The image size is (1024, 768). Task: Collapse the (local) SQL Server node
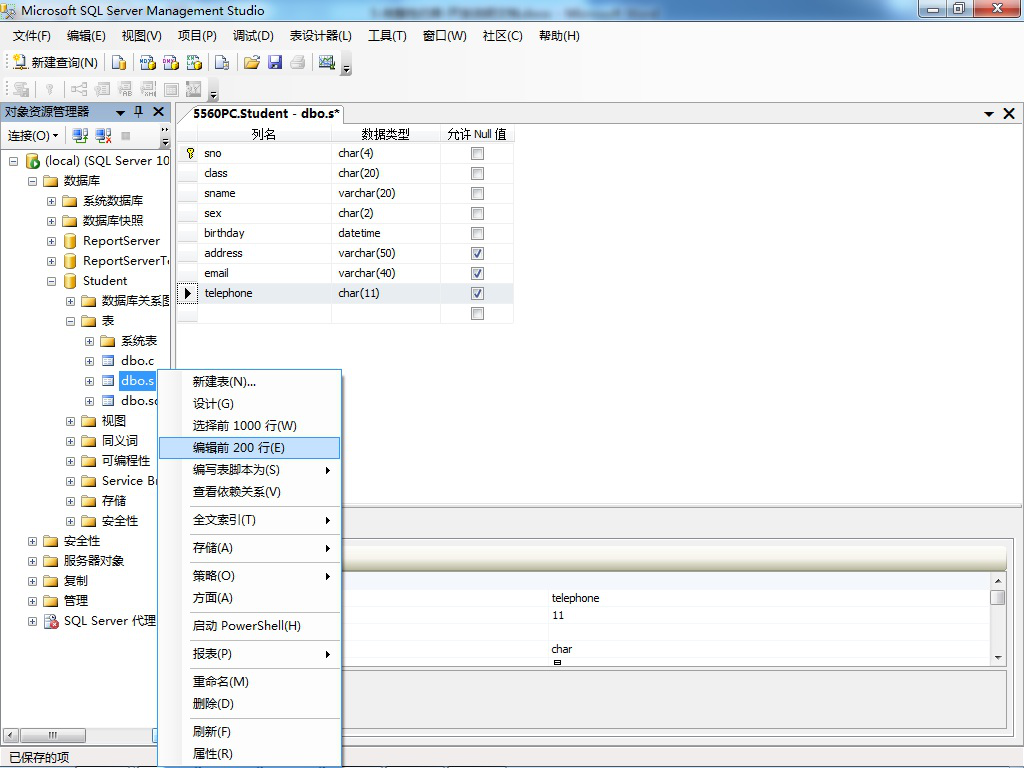(13, 161)
